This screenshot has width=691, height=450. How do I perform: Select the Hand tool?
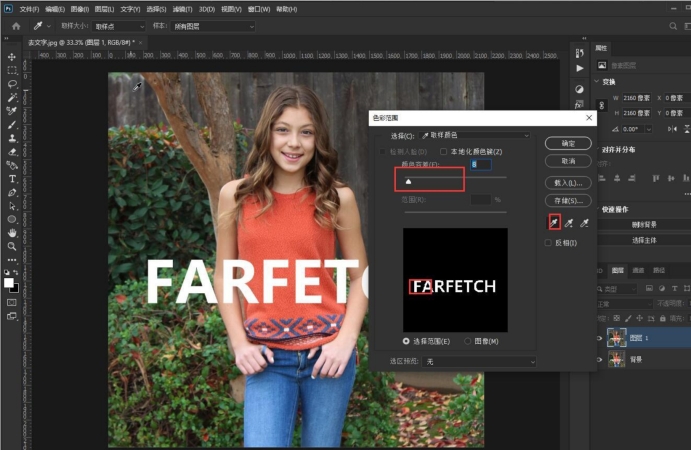(x=12, y=233)
